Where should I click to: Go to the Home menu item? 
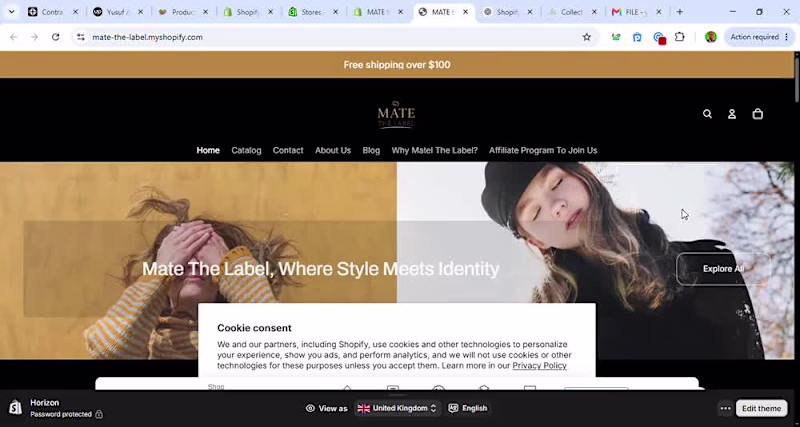[x=208, y=150]
